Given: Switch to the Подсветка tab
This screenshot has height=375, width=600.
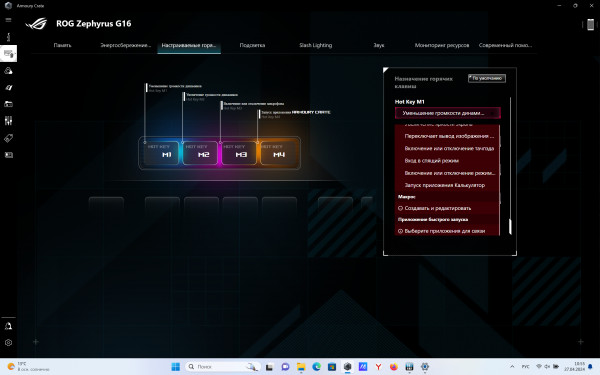Looking at the screenshot, I should [252, 45].
